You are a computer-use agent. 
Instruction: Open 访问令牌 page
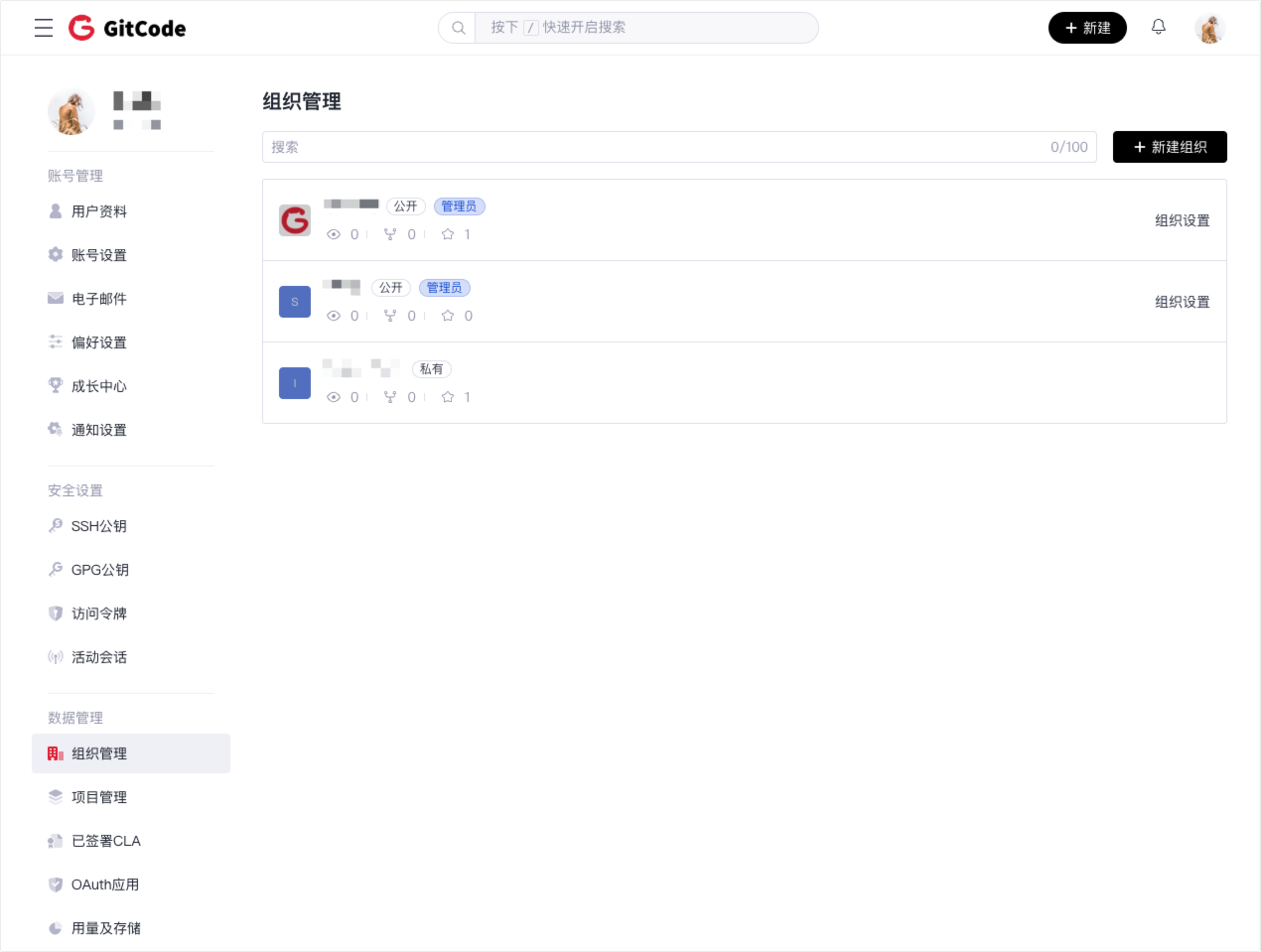pyautogui.click(x=99, y=613)
